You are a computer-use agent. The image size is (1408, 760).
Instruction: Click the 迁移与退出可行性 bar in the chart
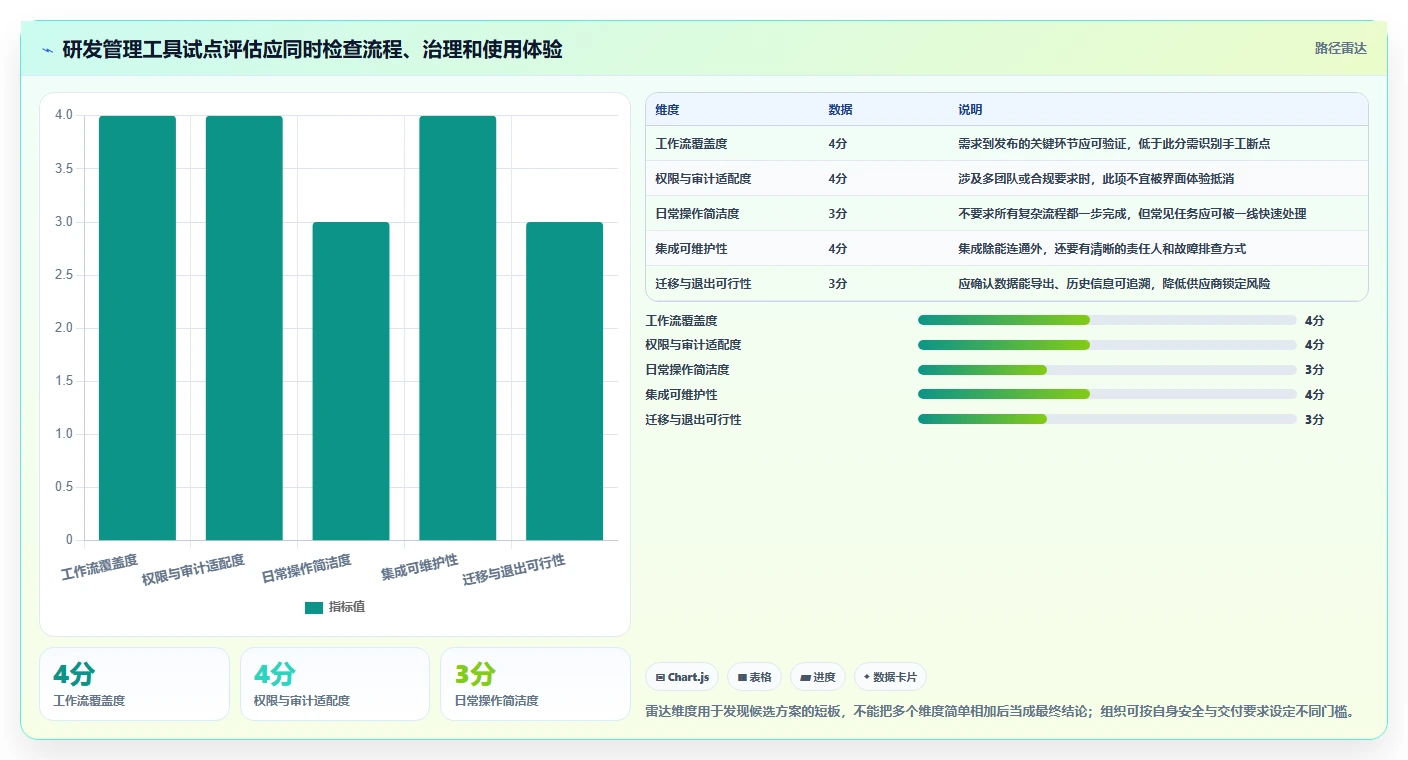564,381
